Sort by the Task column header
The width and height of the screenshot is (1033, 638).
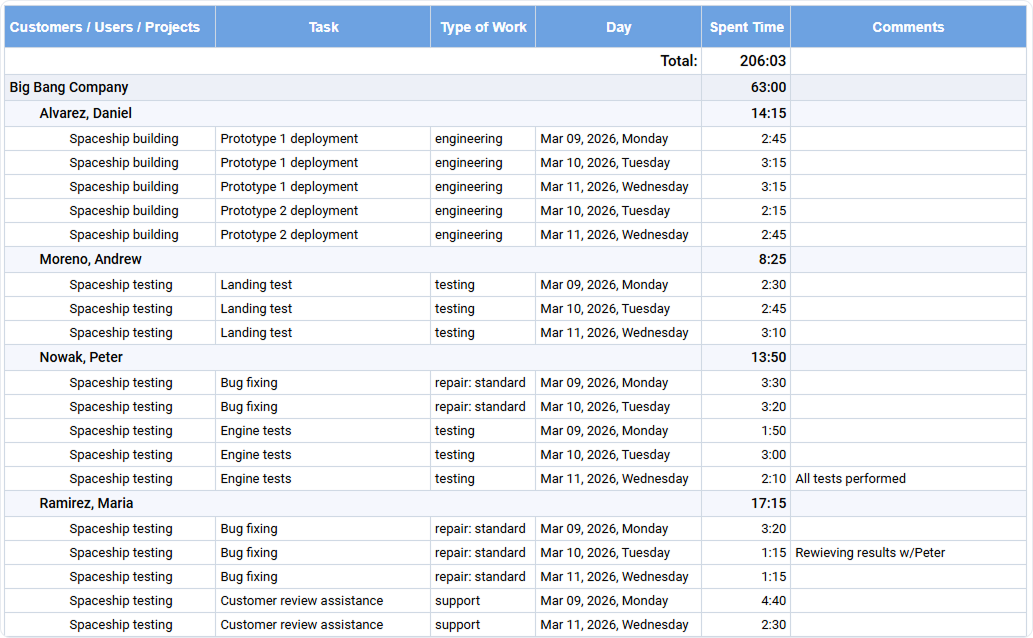point(322,27)
